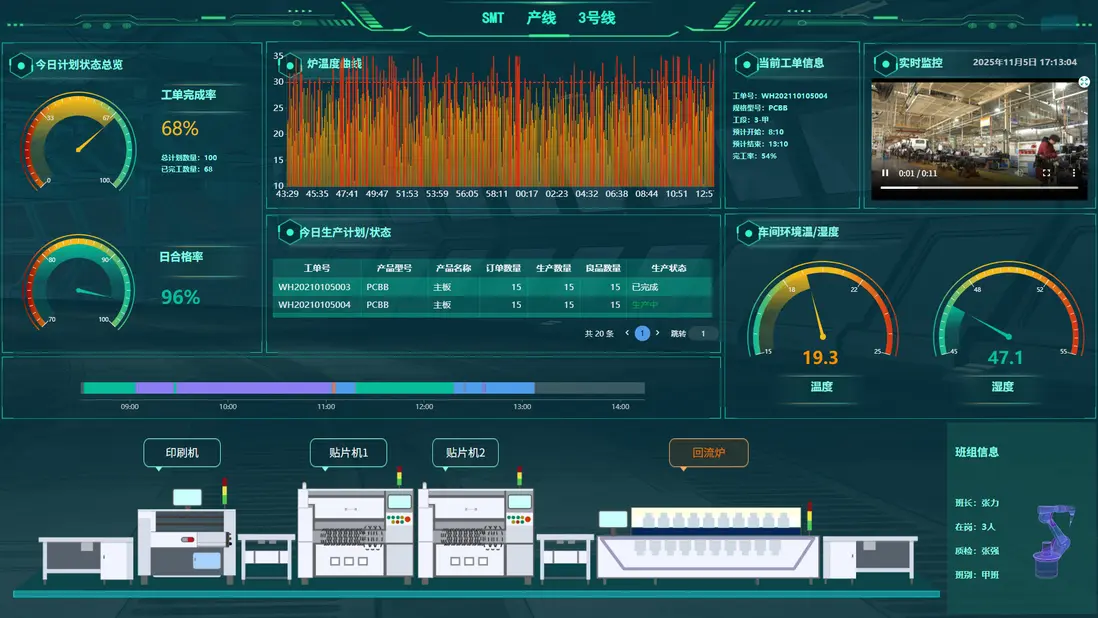Screen dimensions: 1098x618
Task: Click the hexagon icon beside 当前工单信息
Action: (746, 64)
